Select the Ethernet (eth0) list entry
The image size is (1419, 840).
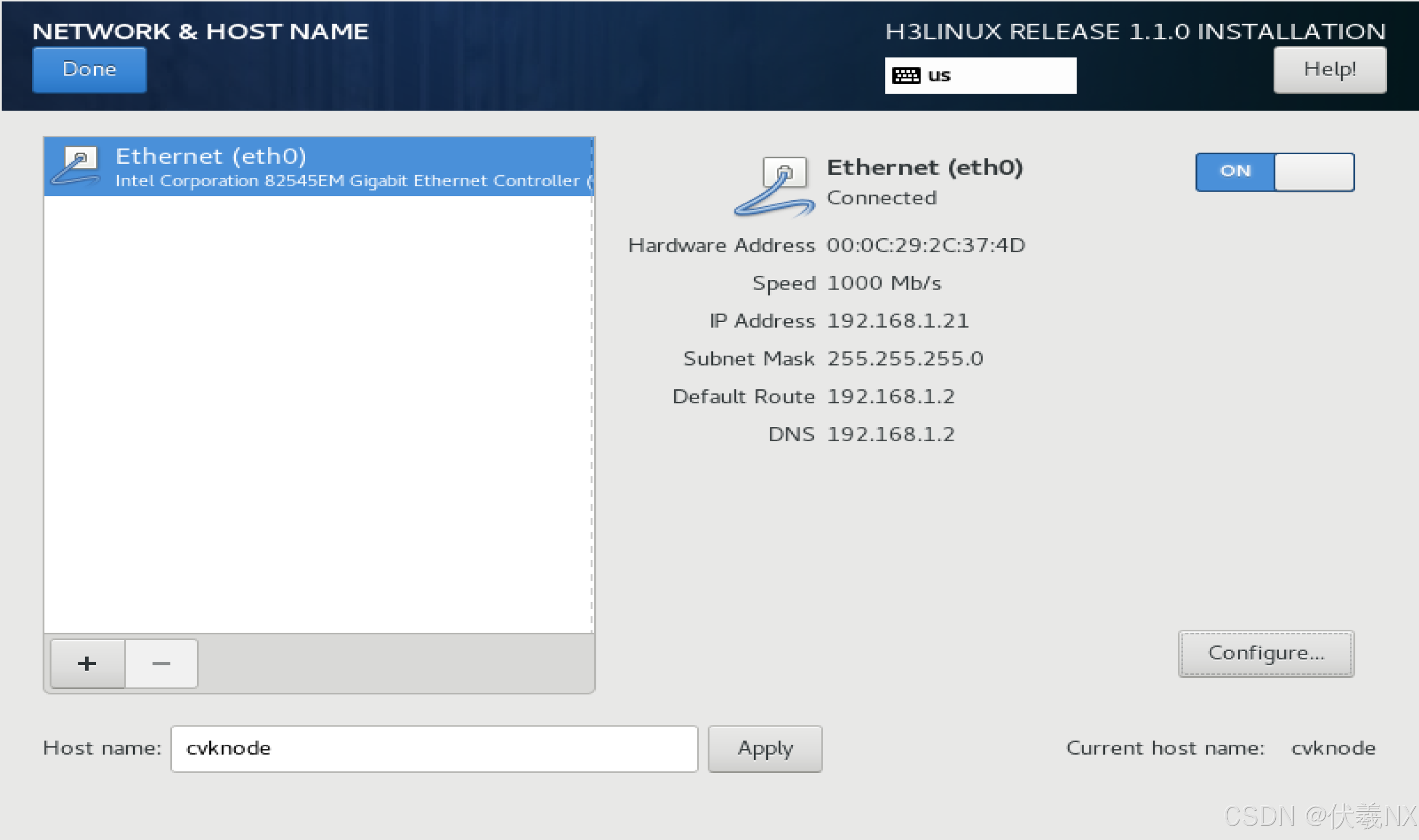click(x=318, y=167)
